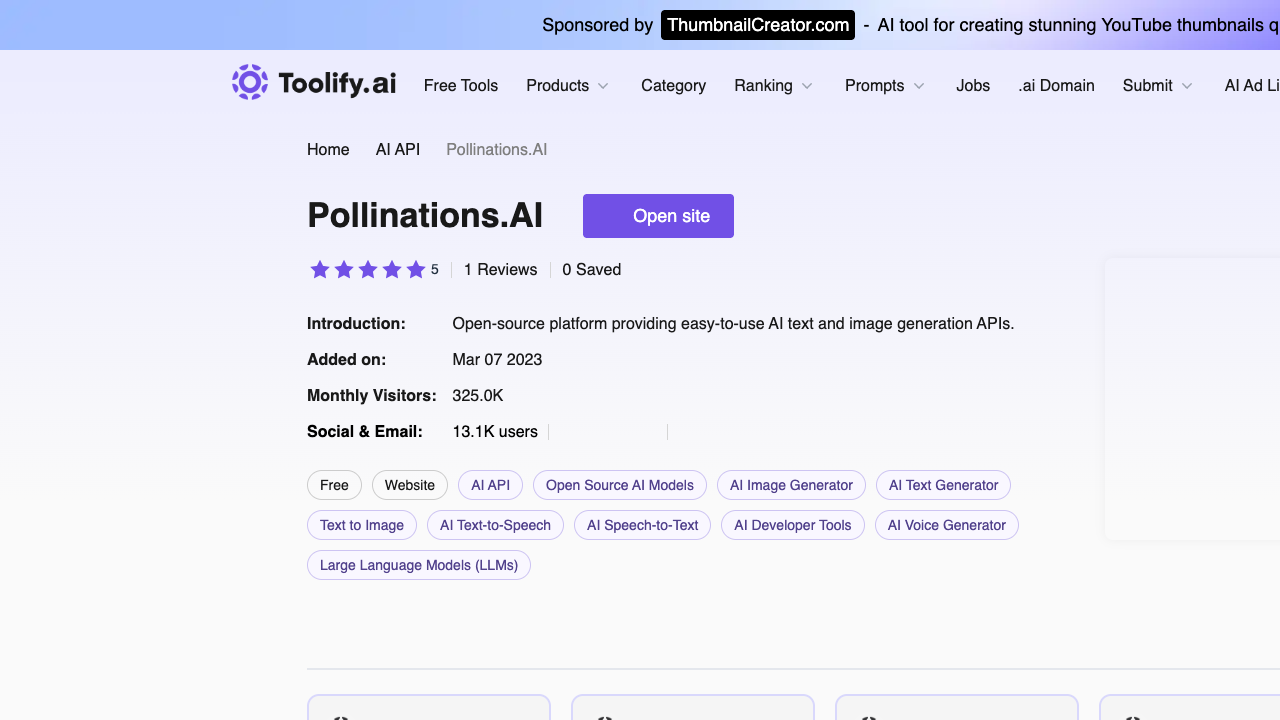Select the Free tag
This screenshot has height=720, width=1280.
coord(334,485)
